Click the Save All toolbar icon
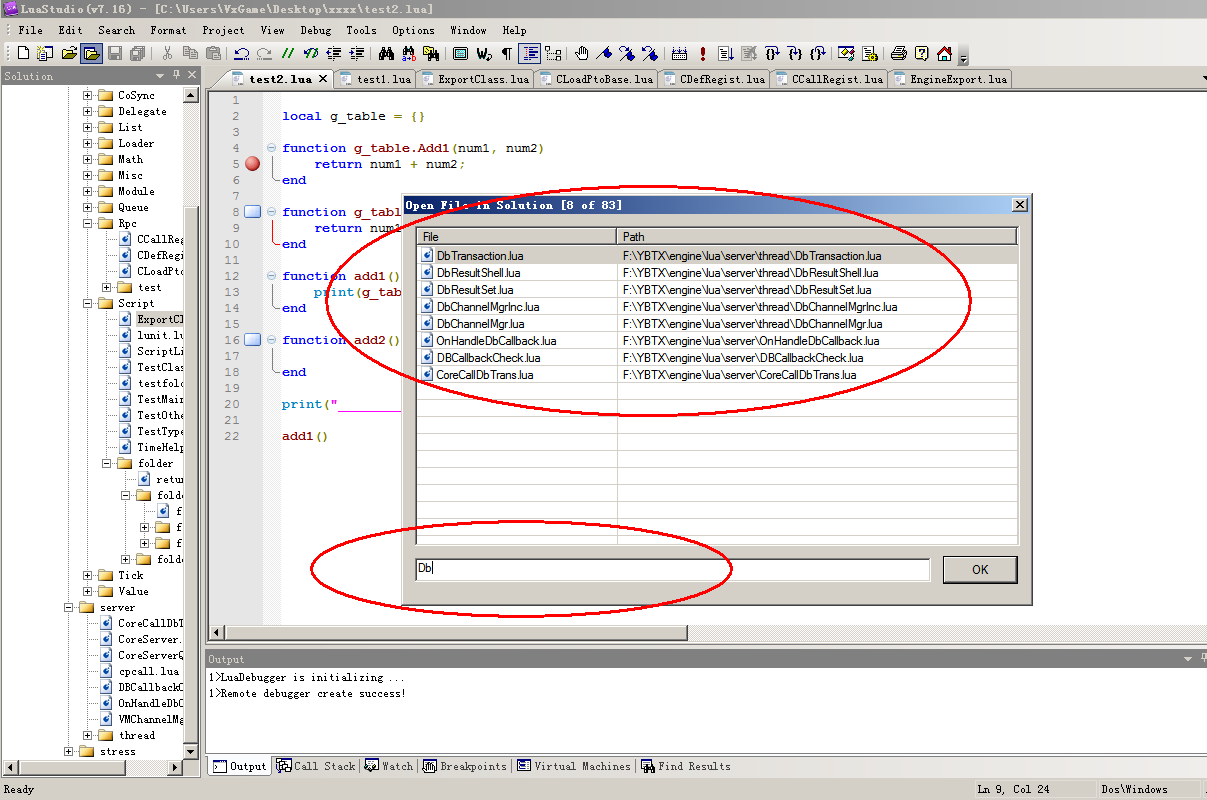The width and height of the screenshot is (1207, 800). 137,53
